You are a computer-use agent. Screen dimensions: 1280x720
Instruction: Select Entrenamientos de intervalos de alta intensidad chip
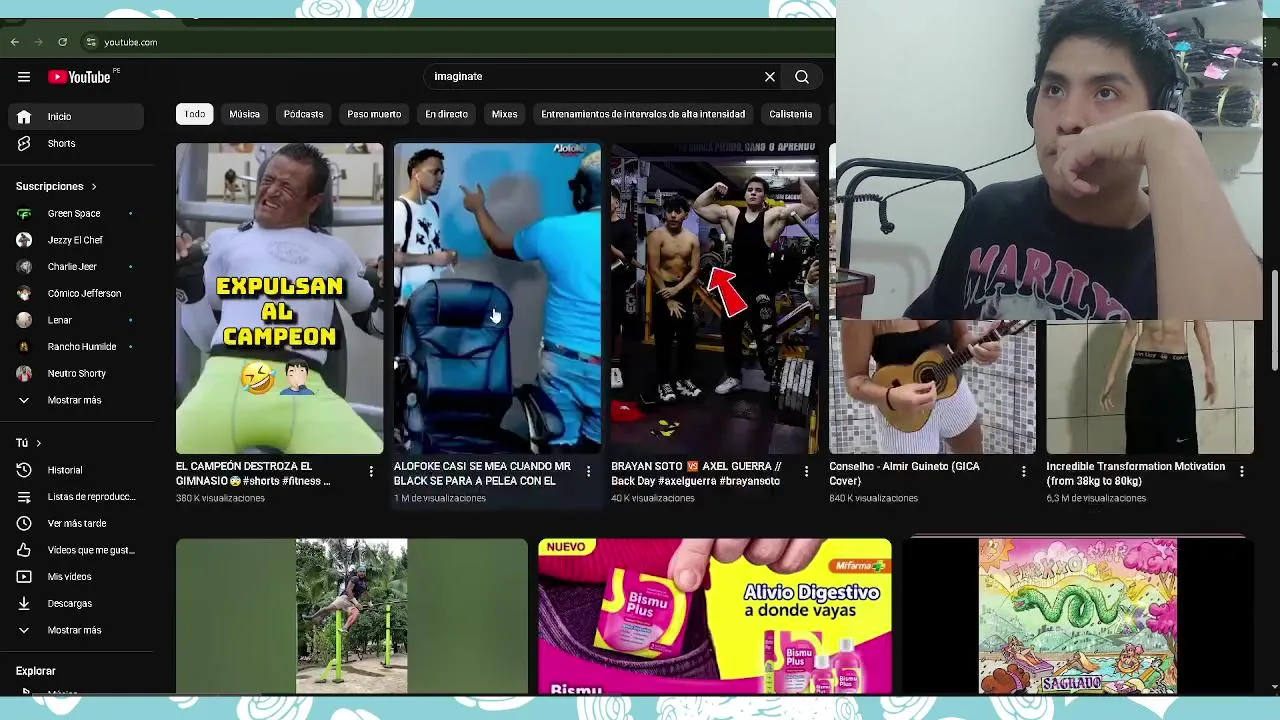click(x=643, y=114)
